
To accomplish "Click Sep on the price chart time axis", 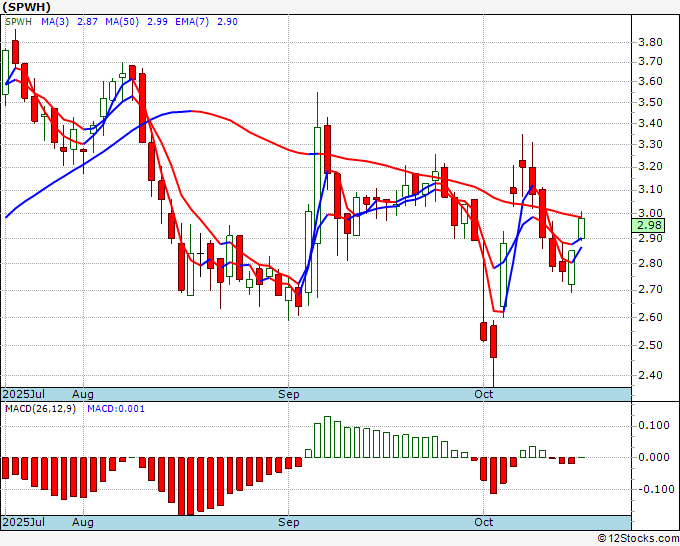I will [289, 394].
